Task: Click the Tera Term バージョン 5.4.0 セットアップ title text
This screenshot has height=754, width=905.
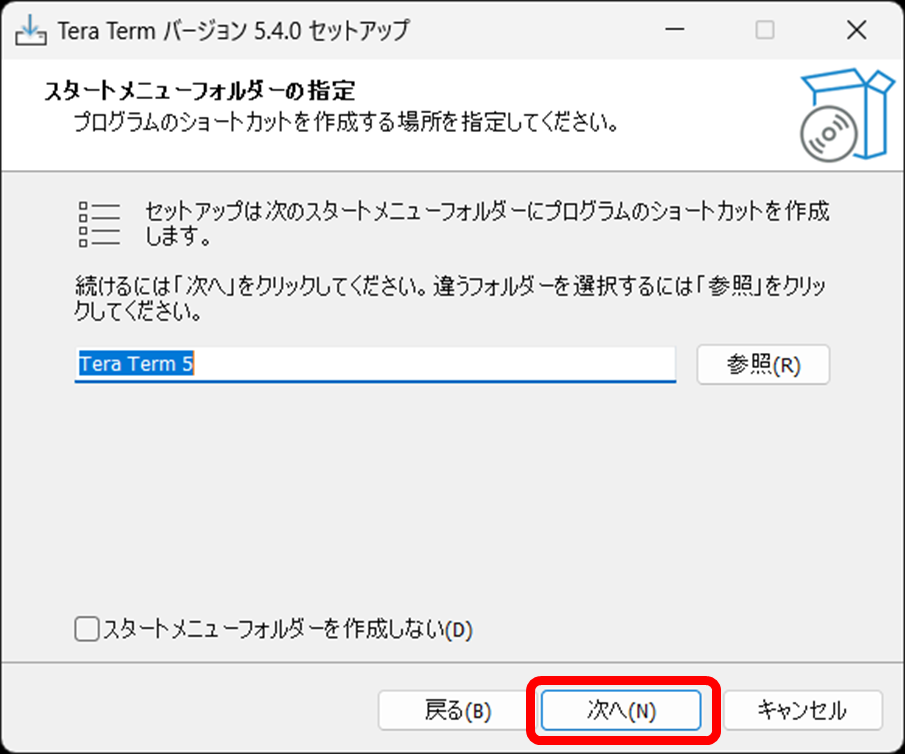Action: [233, 31]
